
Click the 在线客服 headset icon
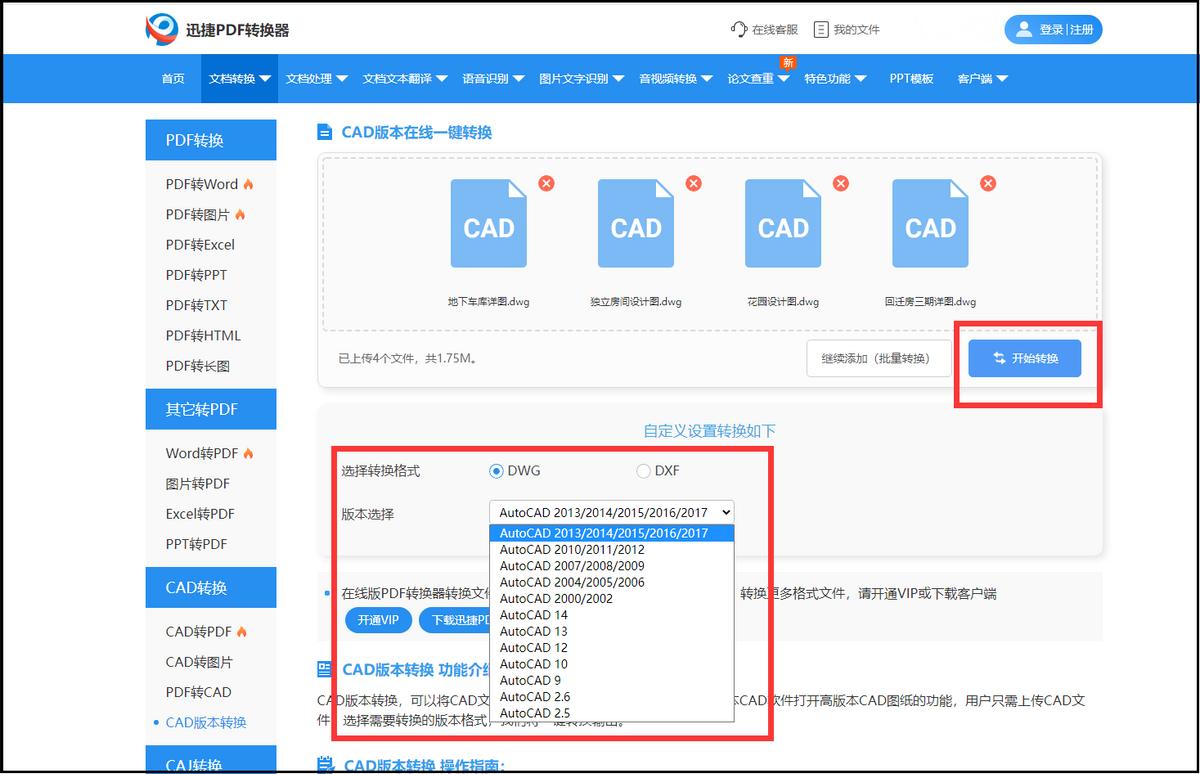click(x=739, y=28)
